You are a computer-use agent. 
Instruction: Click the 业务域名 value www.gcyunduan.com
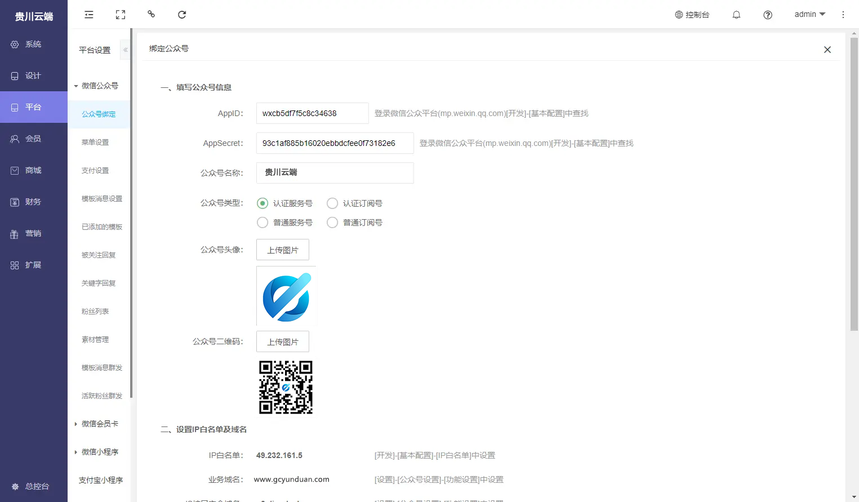291,480
